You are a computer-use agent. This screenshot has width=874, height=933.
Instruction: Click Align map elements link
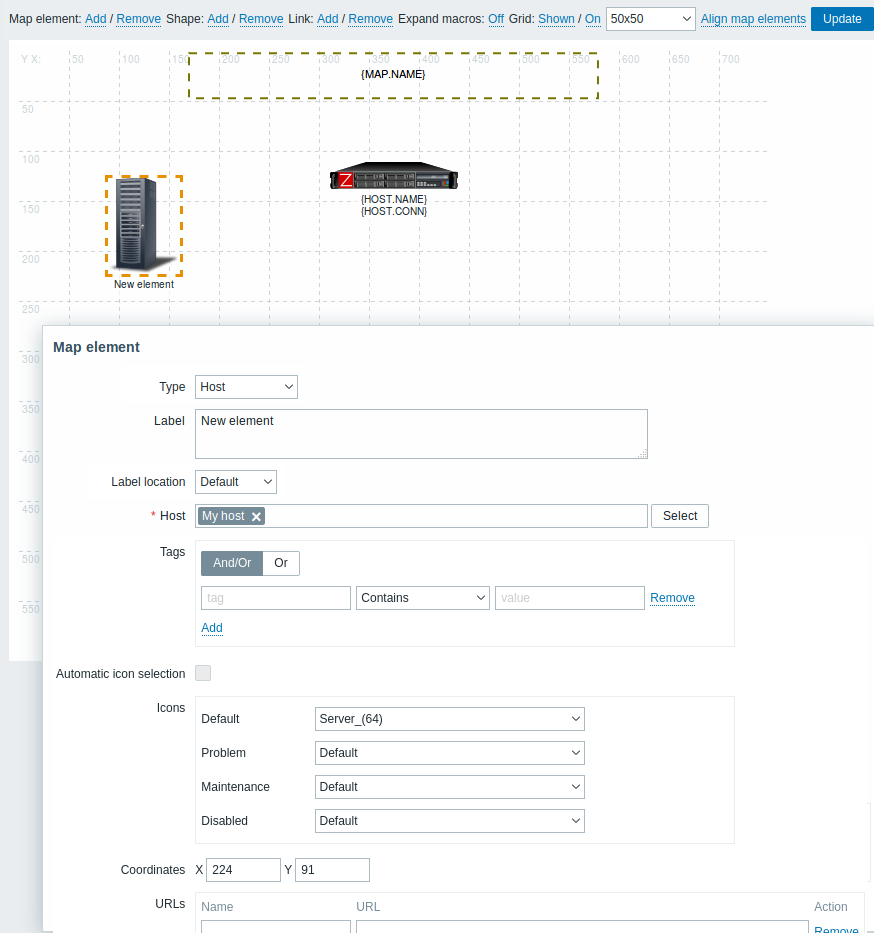[x=753, y=19]
